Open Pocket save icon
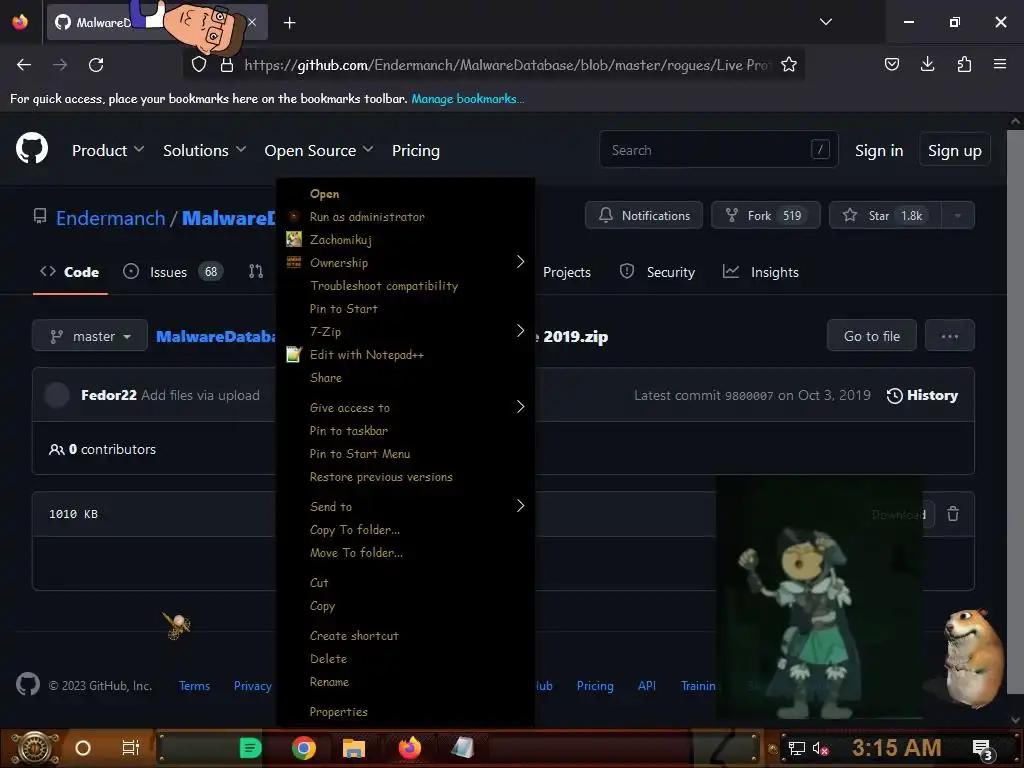This screenshot has width=1024, height=768. pyautogui.click(x=891, y=64)
